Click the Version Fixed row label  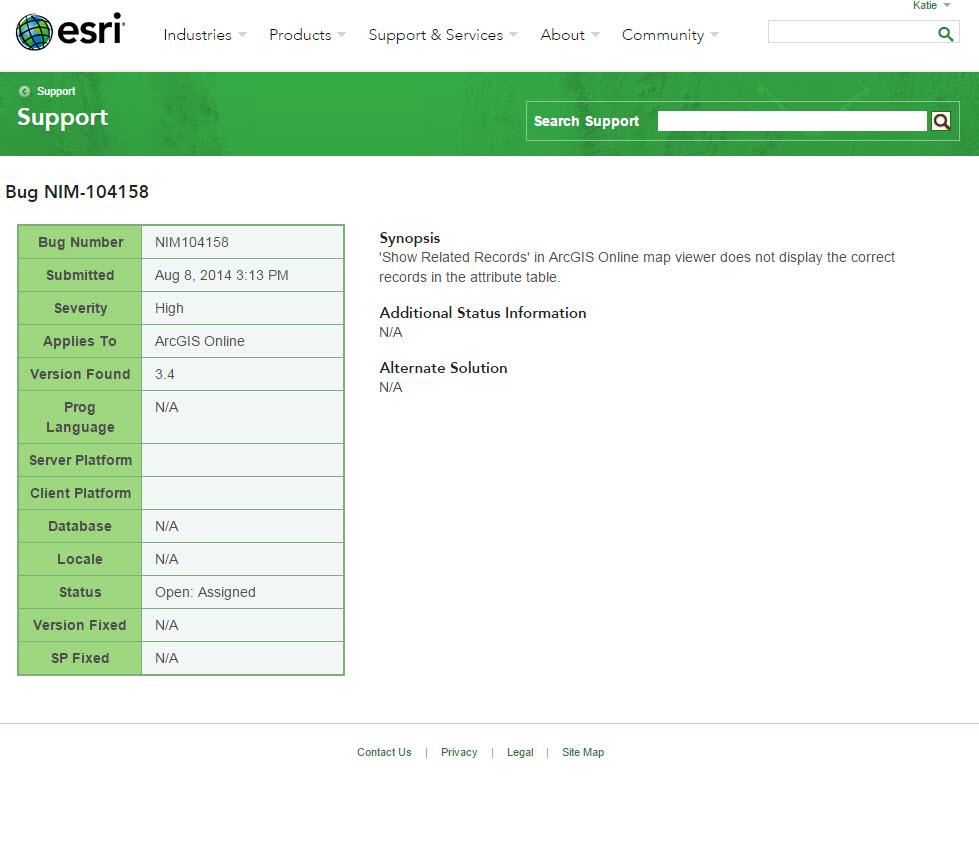80,626
